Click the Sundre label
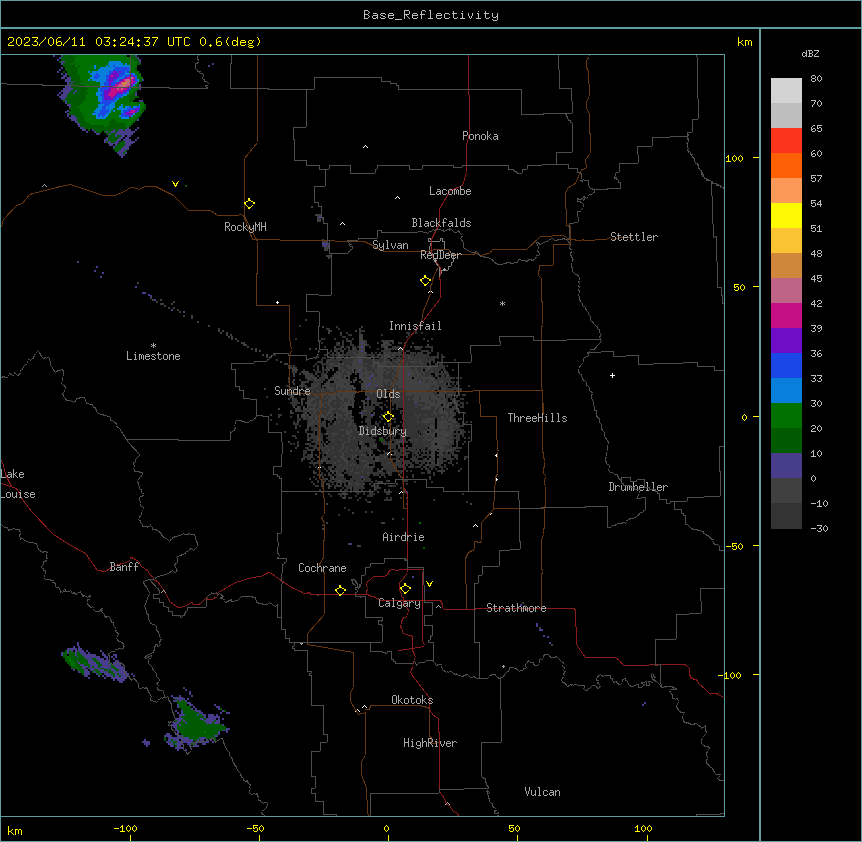 click(x=292, y=391)
